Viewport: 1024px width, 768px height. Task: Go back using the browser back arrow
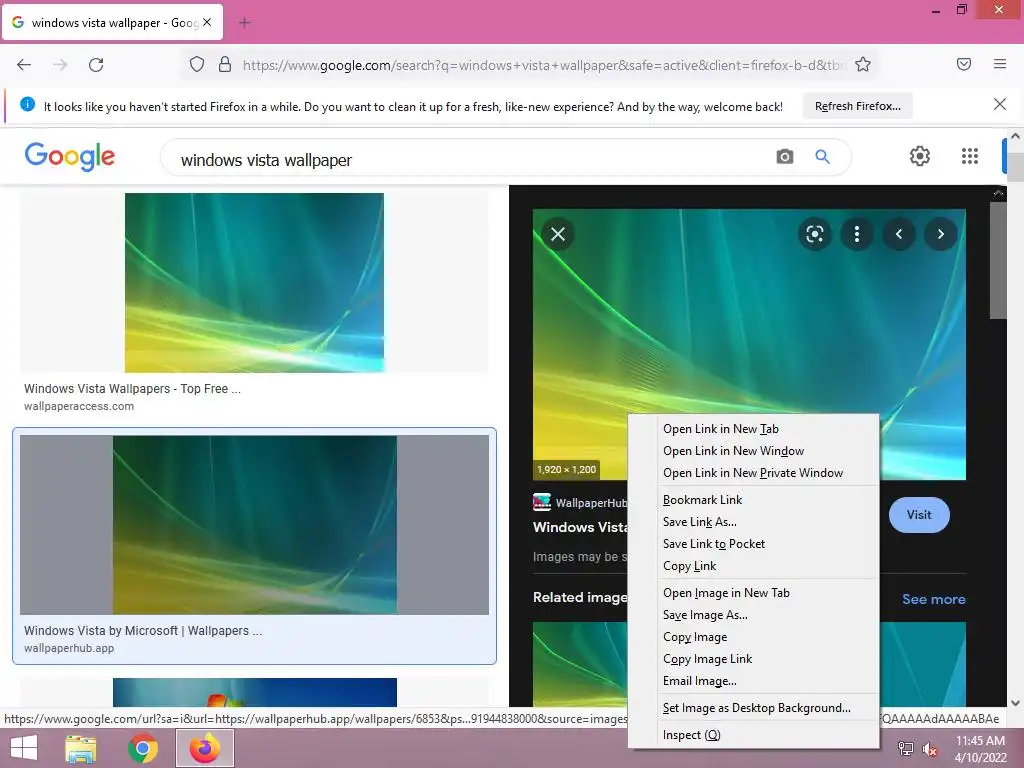coord(24,65)
